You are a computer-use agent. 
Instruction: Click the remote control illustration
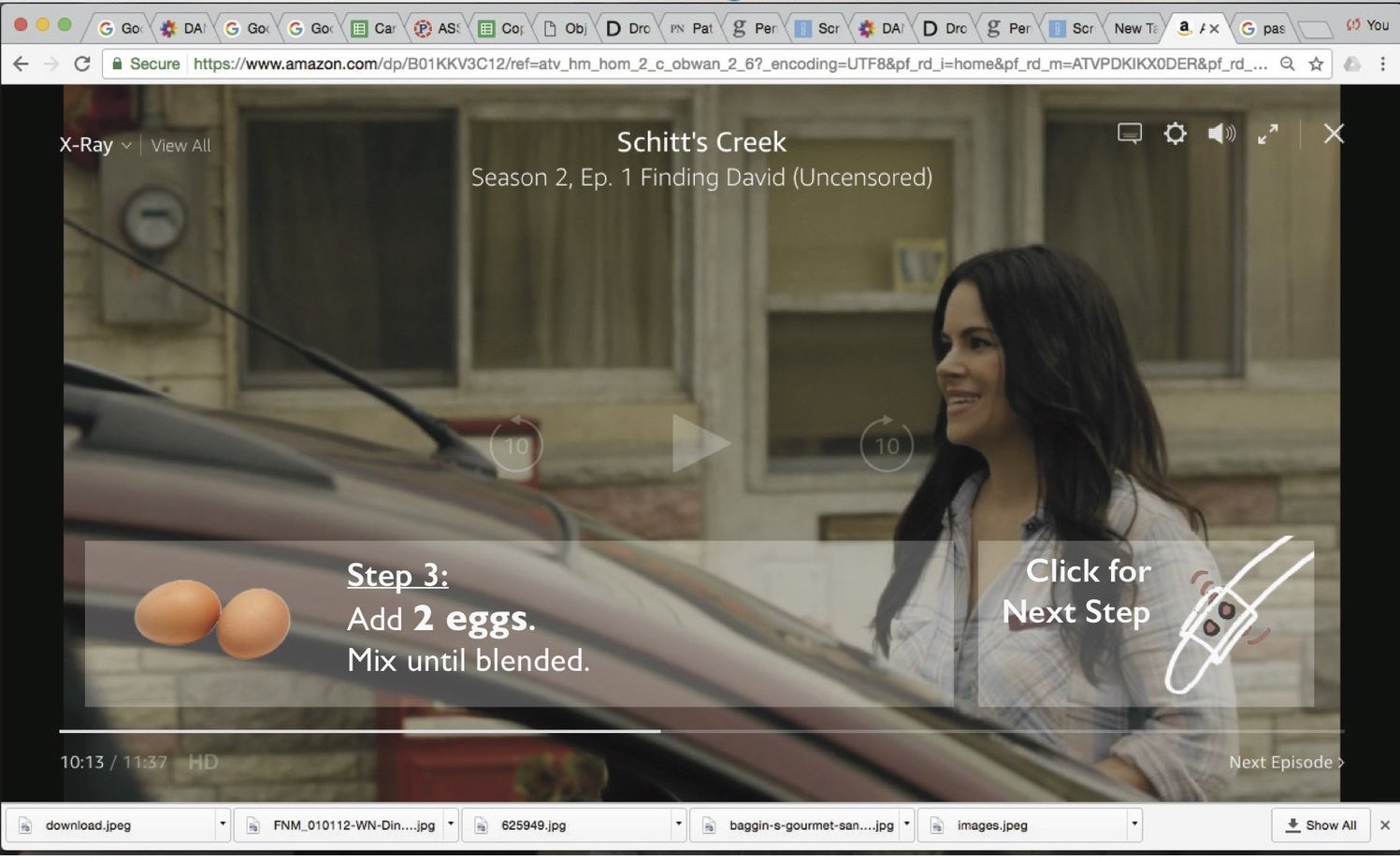pos(1240,615)
